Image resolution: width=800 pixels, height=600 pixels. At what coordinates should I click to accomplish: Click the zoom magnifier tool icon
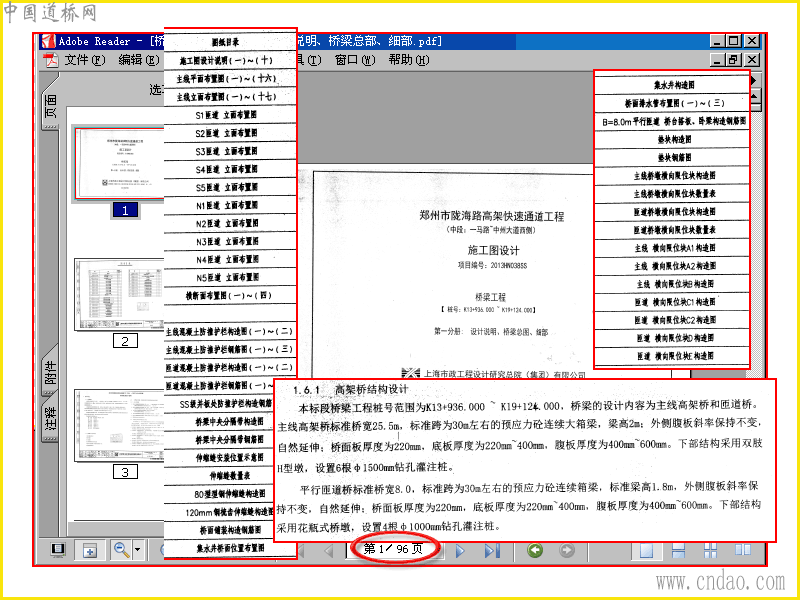coord(121,550)
